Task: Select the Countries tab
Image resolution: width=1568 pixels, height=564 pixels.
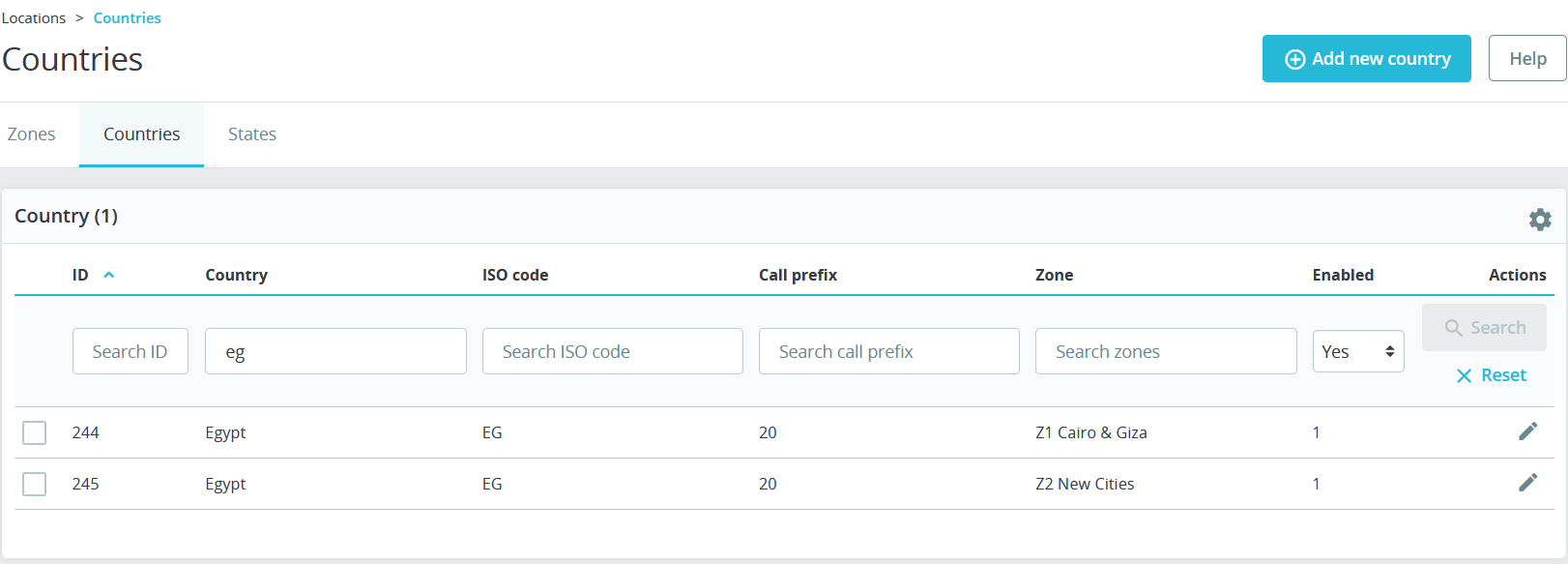Action: pos(142,134)
